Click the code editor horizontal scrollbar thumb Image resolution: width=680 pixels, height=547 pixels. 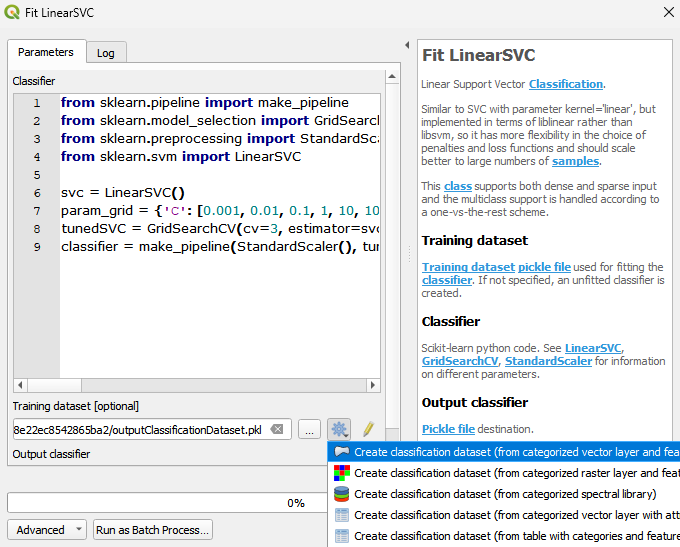(55, 385)
